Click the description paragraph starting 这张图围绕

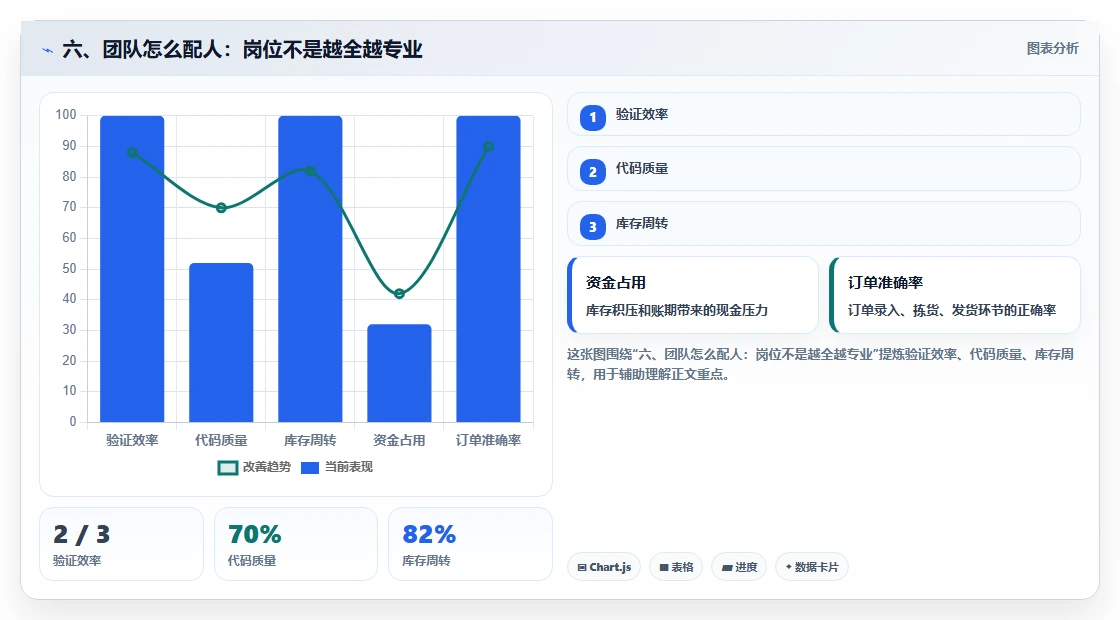pyautogui.click(x=820, y=364)
